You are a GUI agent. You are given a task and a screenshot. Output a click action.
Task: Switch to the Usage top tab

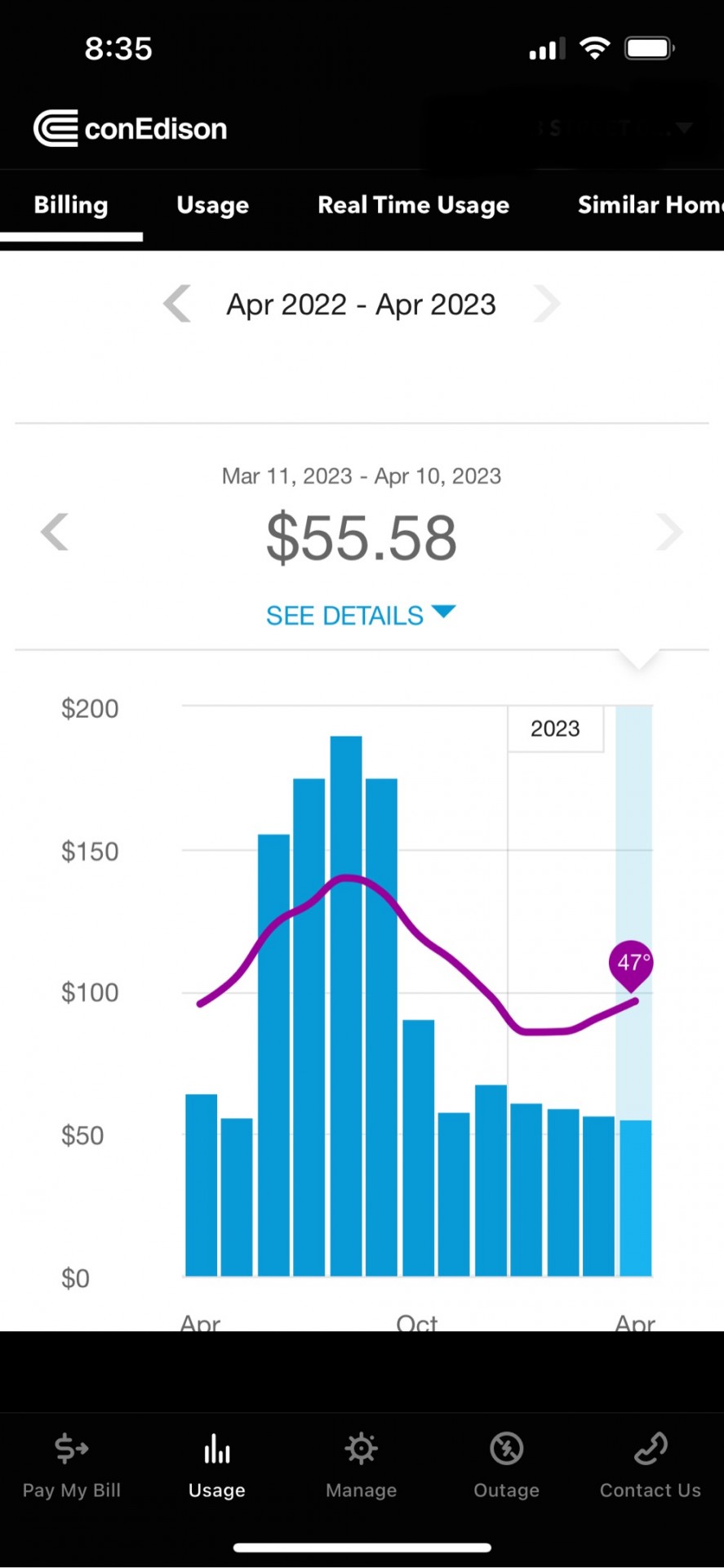pos(213,205)
